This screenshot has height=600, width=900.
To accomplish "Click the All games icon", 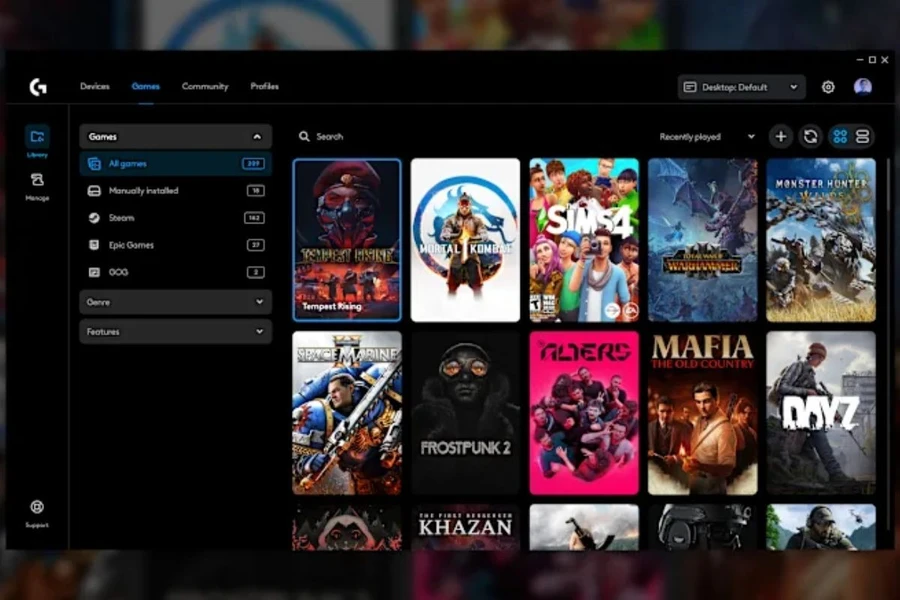I will pyautogui.click(x=94, y=164).
